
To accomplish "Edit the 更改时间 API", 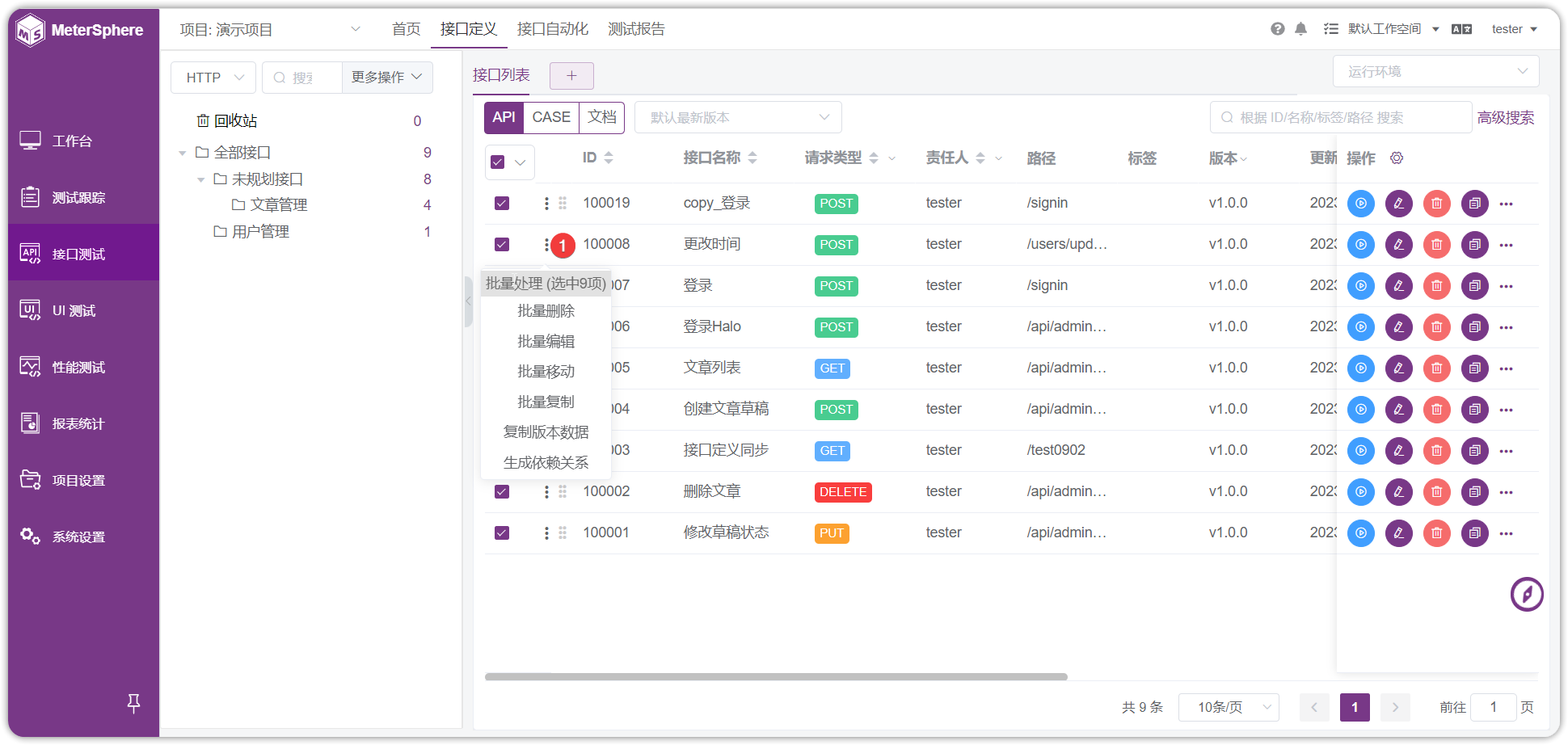I will click(1399, 245).
